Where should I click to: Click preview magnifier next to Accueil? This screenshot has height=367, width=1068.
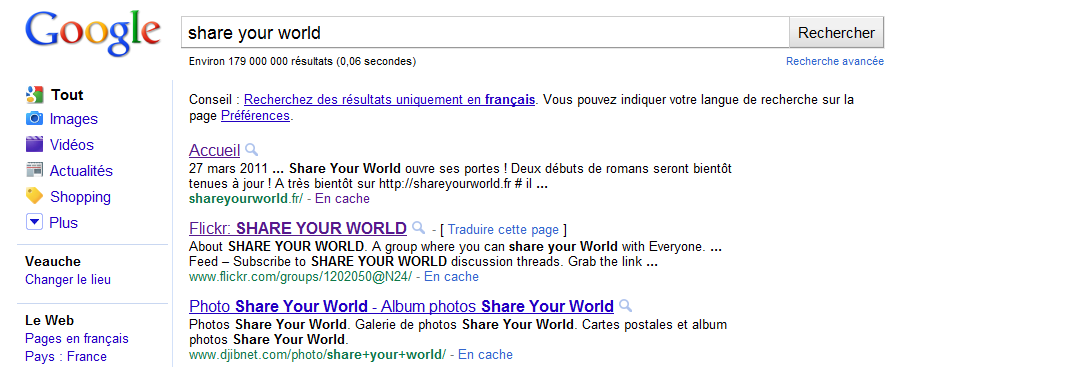point(251,150)
